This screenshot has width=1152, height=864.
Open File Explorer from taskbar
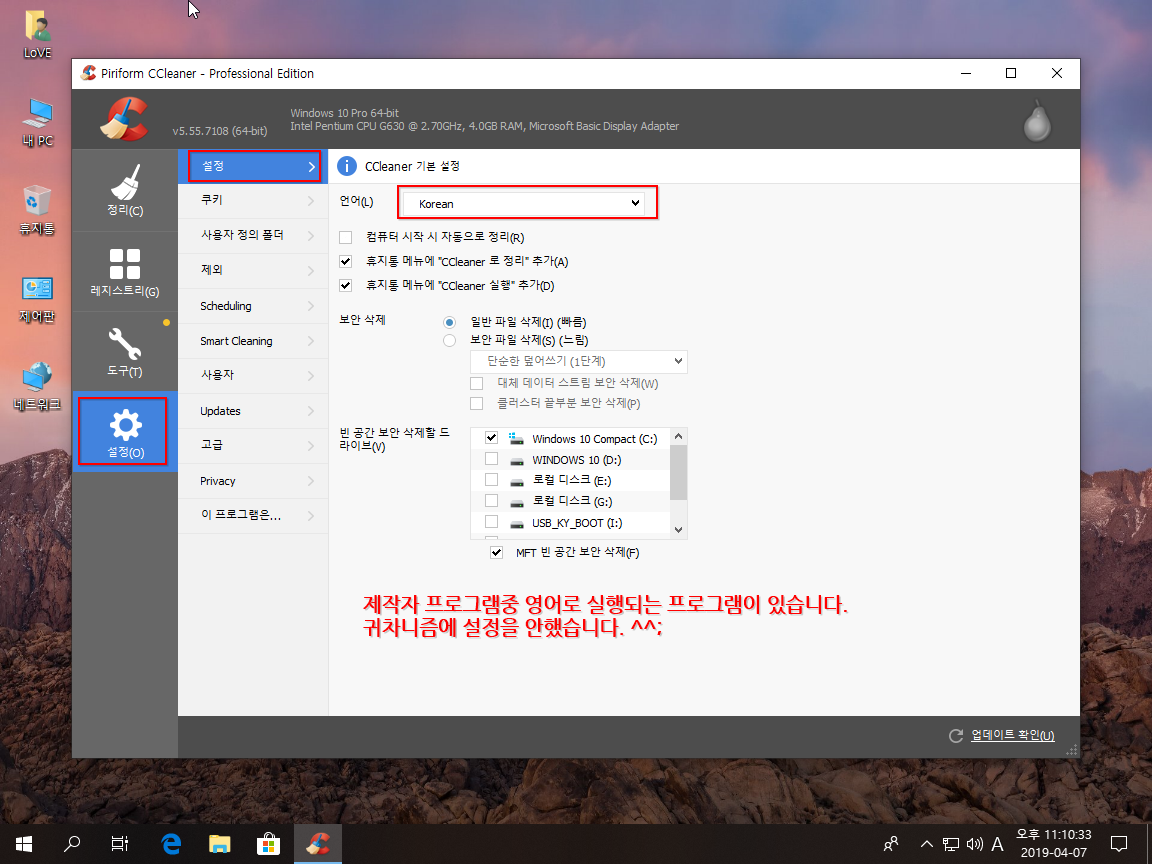point(220,844)
